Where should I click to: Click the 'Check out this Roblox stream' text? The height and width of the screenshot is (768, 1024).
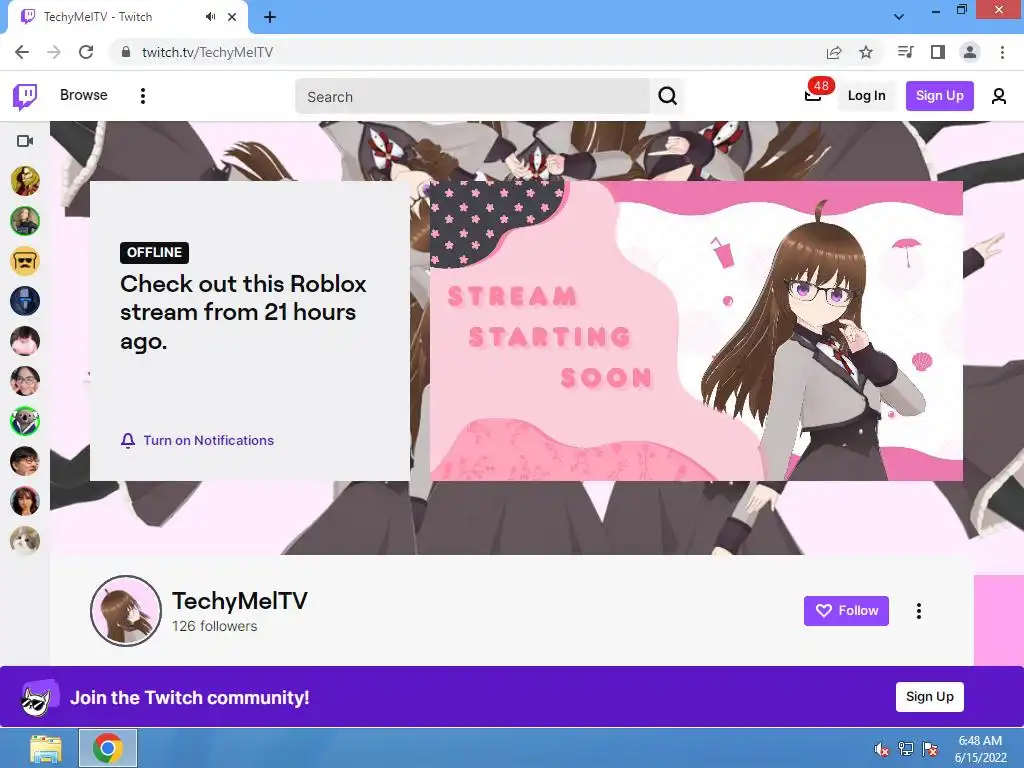click(x=243, y=312)
